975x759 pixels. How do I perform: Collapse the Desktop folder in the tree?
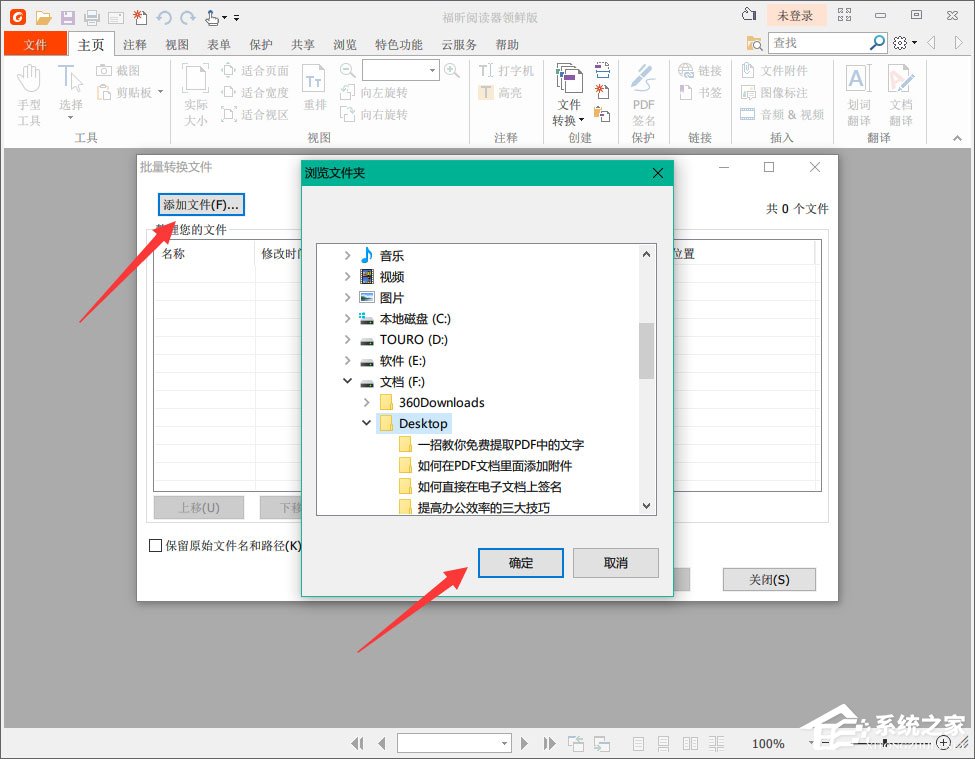coord(366,423)
